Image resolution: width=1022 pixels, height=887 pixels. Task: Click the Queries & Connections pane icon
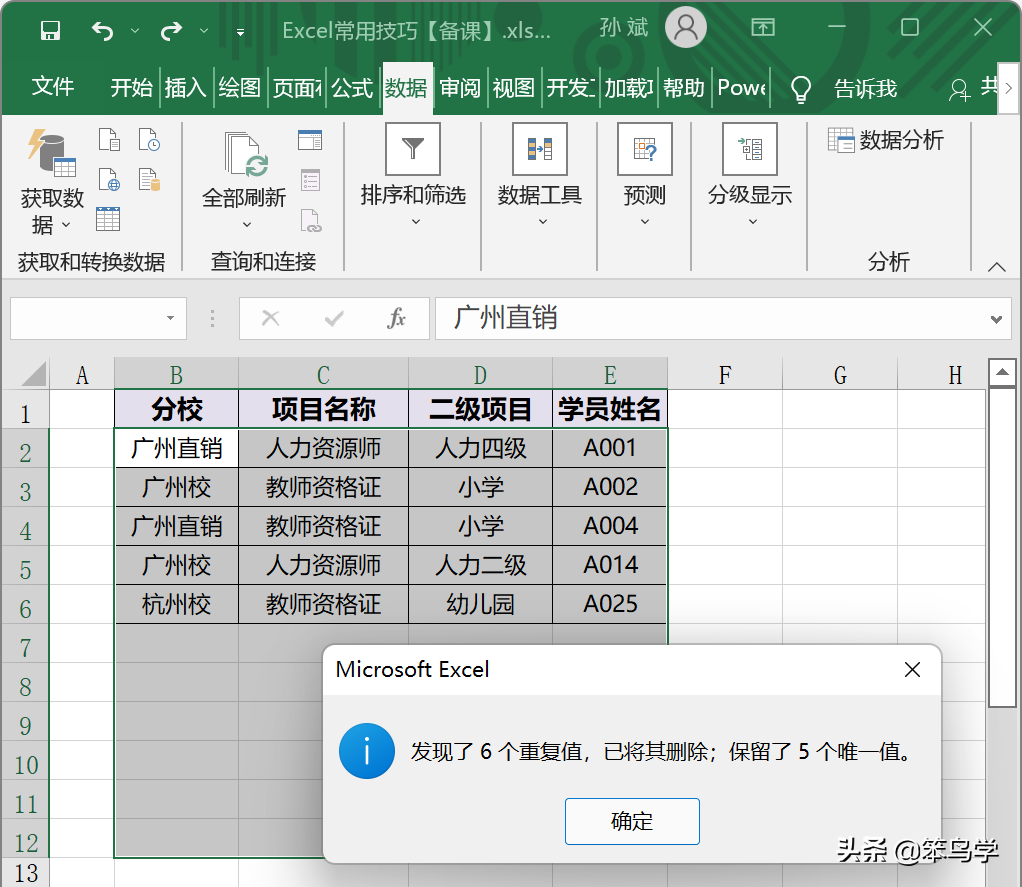click(310, 139)
